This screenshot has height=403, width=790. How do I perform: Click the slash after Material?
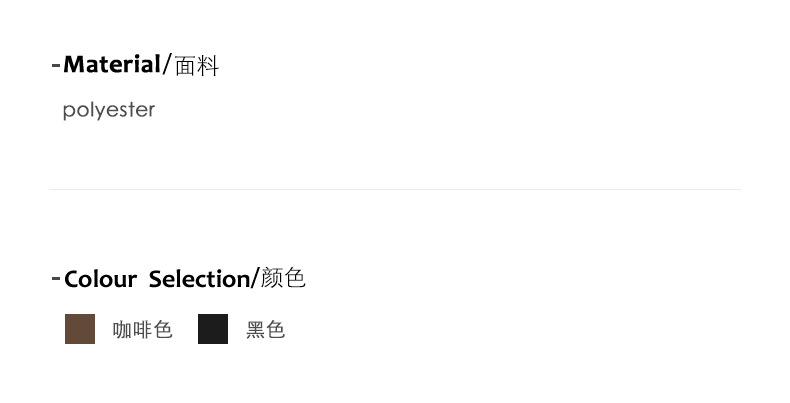tap(167, 66)
